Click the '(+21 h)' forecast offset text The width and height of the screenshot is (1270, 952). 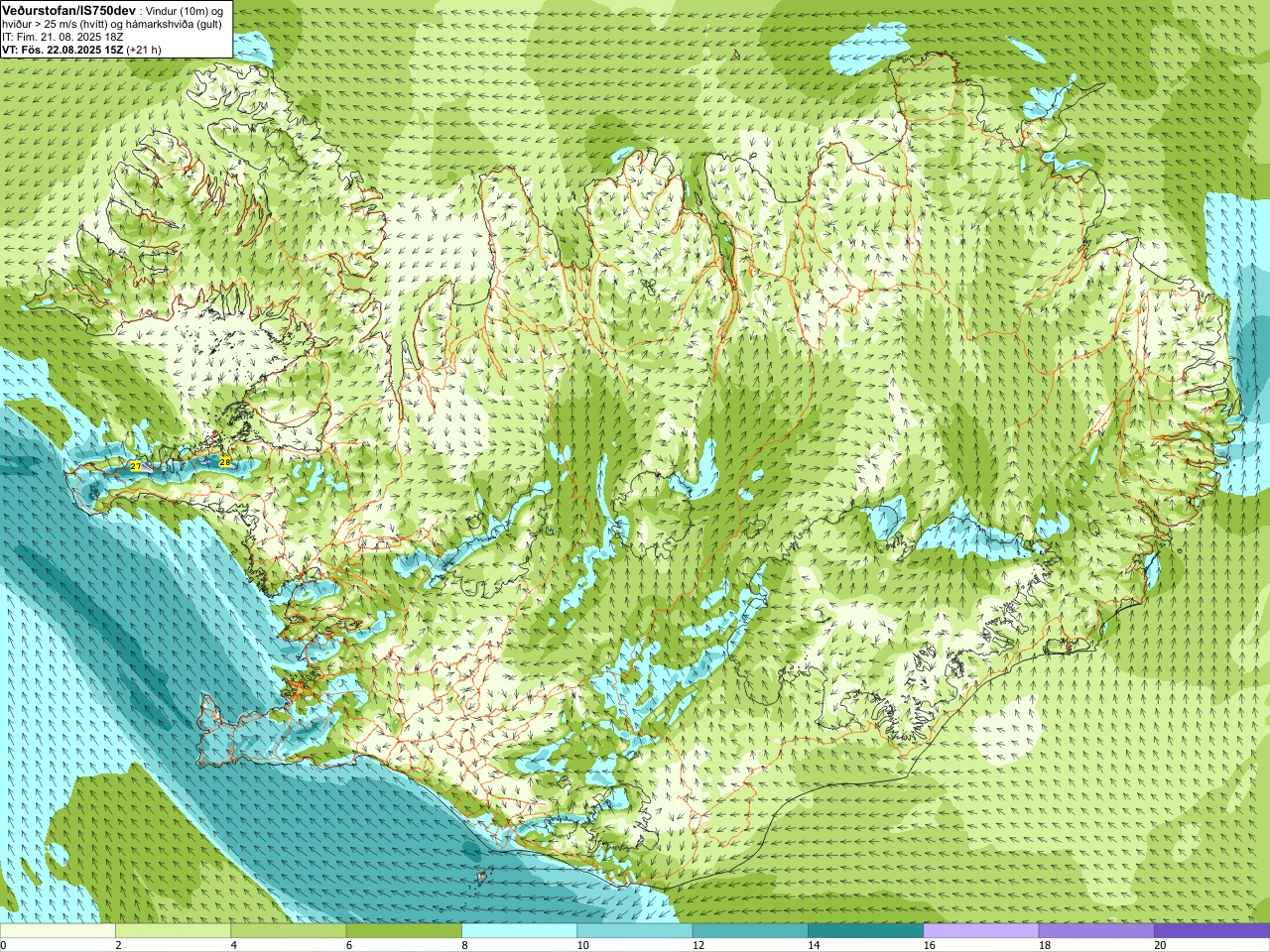144,50
